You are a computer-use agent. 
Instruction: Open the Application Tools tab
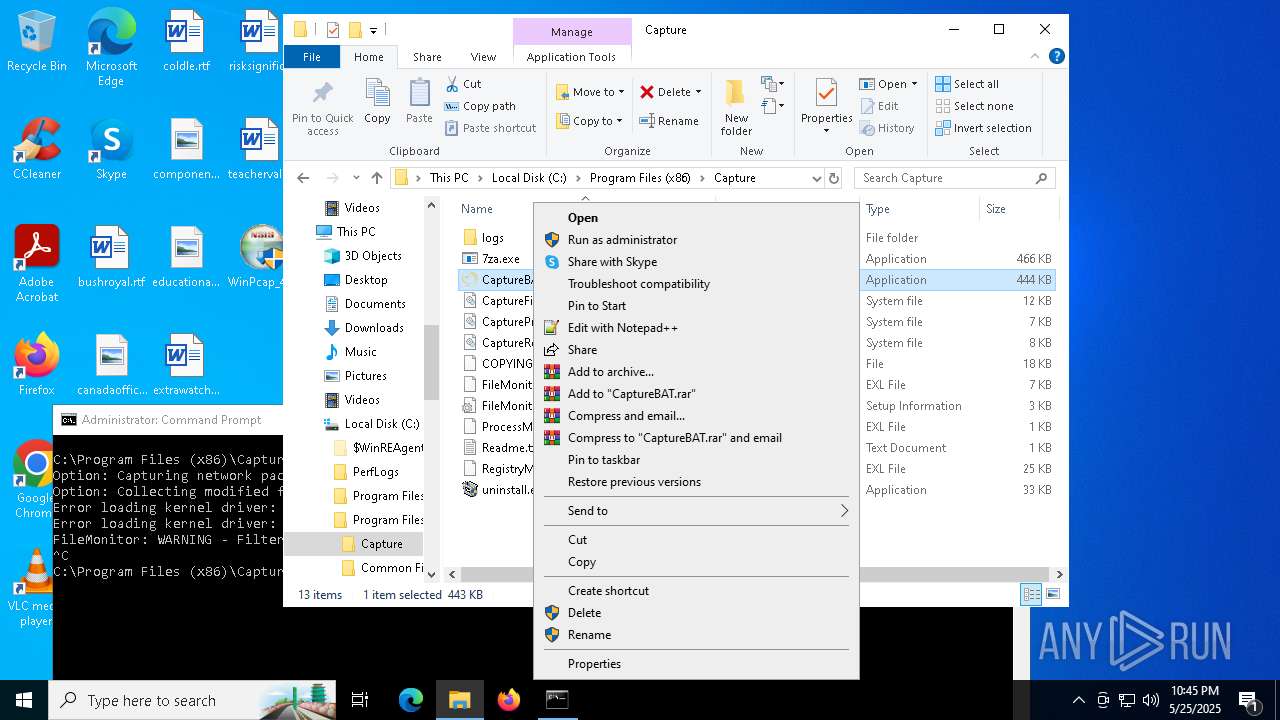pos(571,57)
